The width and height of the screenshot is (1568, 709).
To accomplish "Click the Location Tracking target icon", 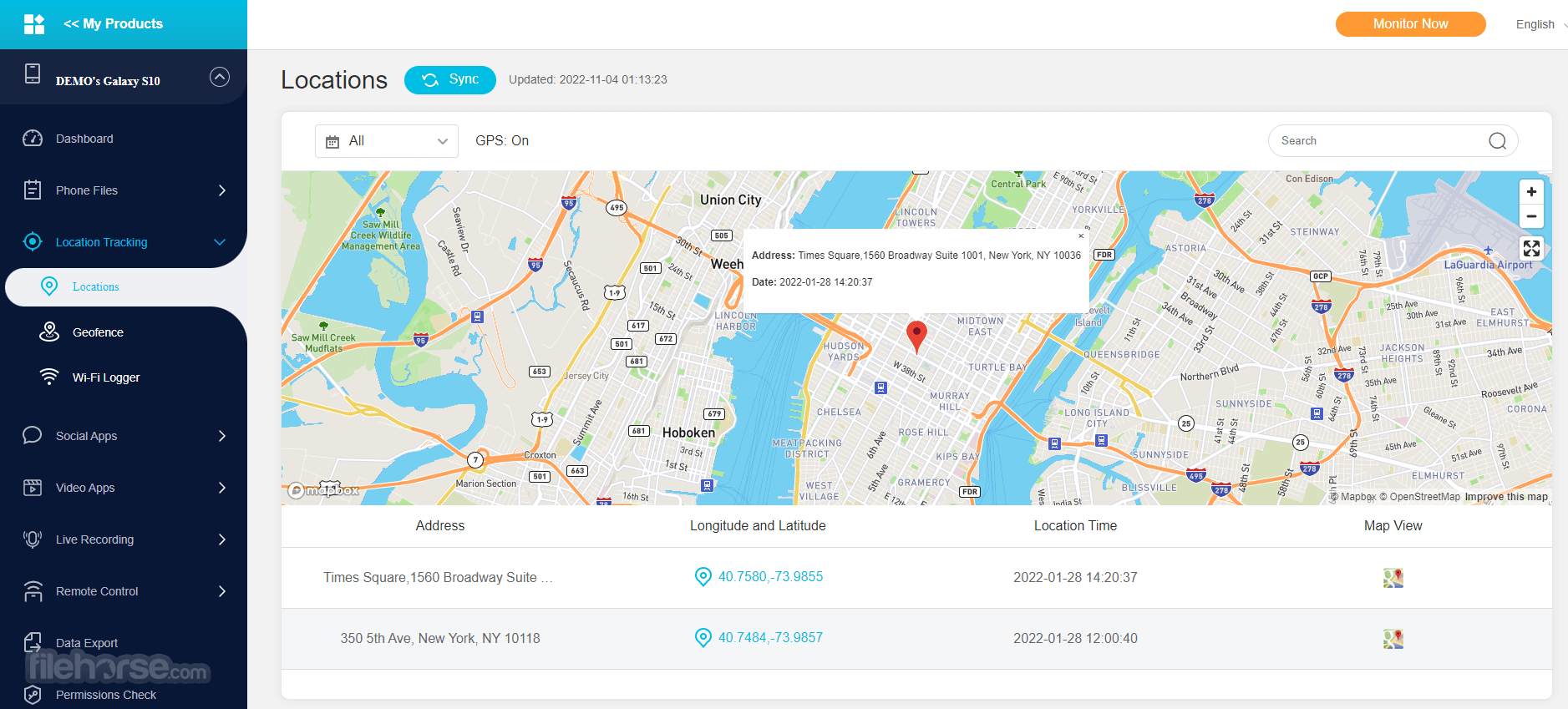I will (x=33, y=242).
